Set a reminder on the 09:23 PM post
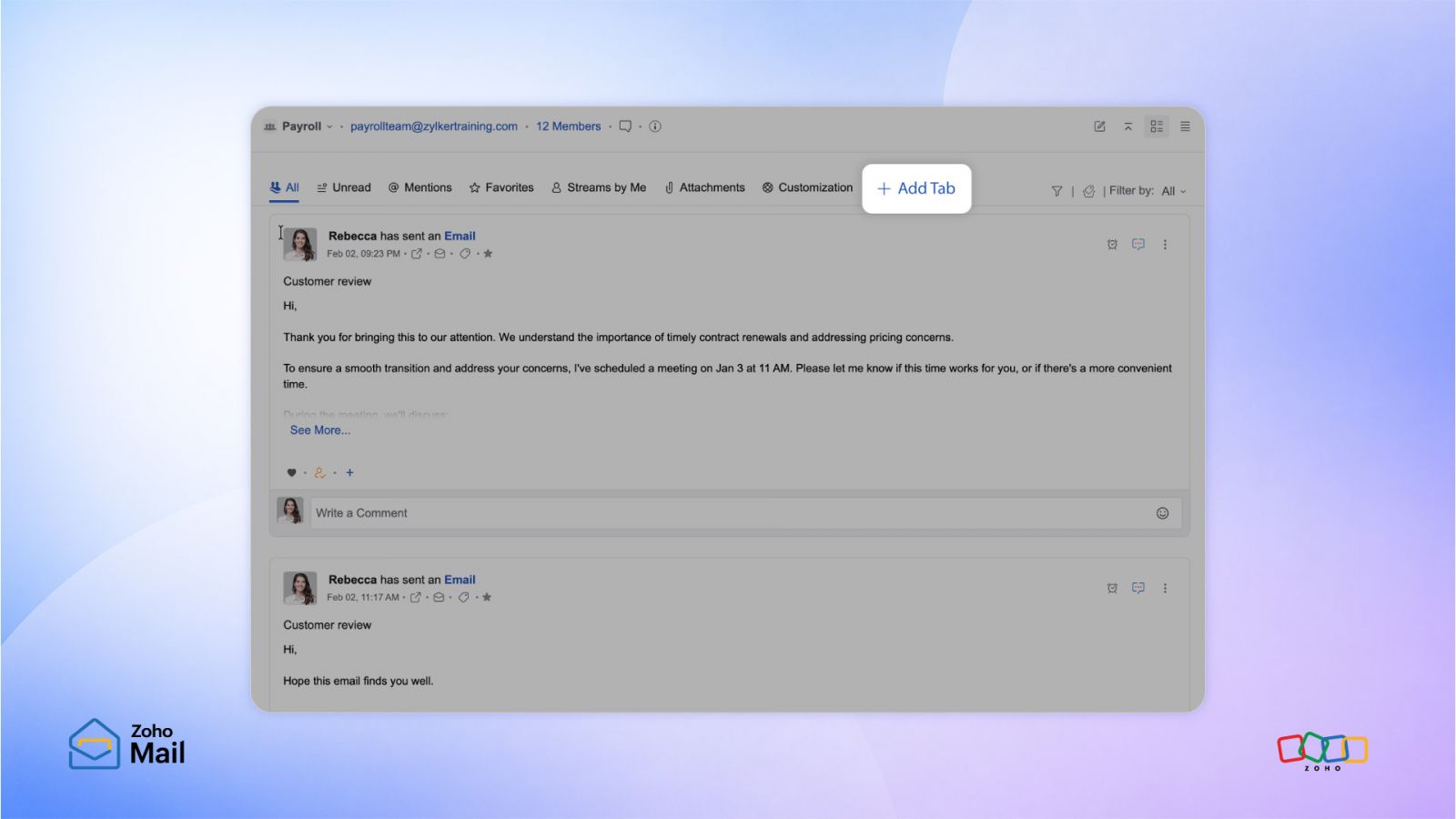Viewport: 1456px width, 819px height. [x=1112, y=245]
